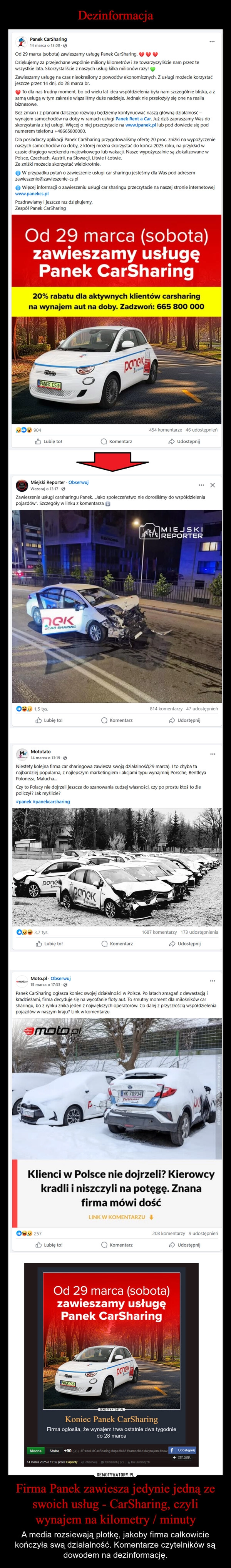Image resolution: width=231 pixels, height=1568 pixels.
Task: Open the www.panekcs.pl link
Action: pos(32,194)
